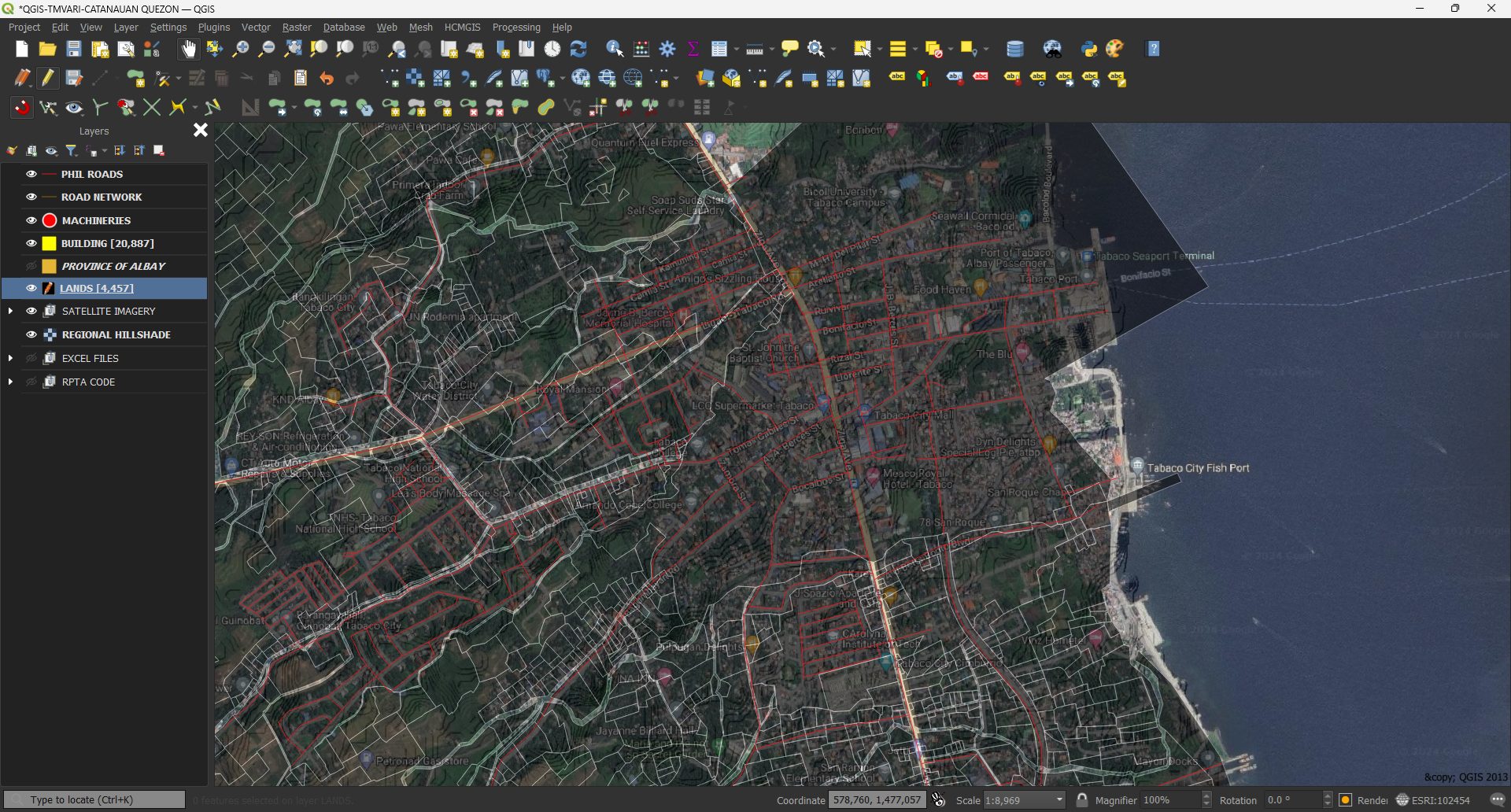Hide the BUILDING layer
Viewport: 1511px width, 812px height.
31,243
